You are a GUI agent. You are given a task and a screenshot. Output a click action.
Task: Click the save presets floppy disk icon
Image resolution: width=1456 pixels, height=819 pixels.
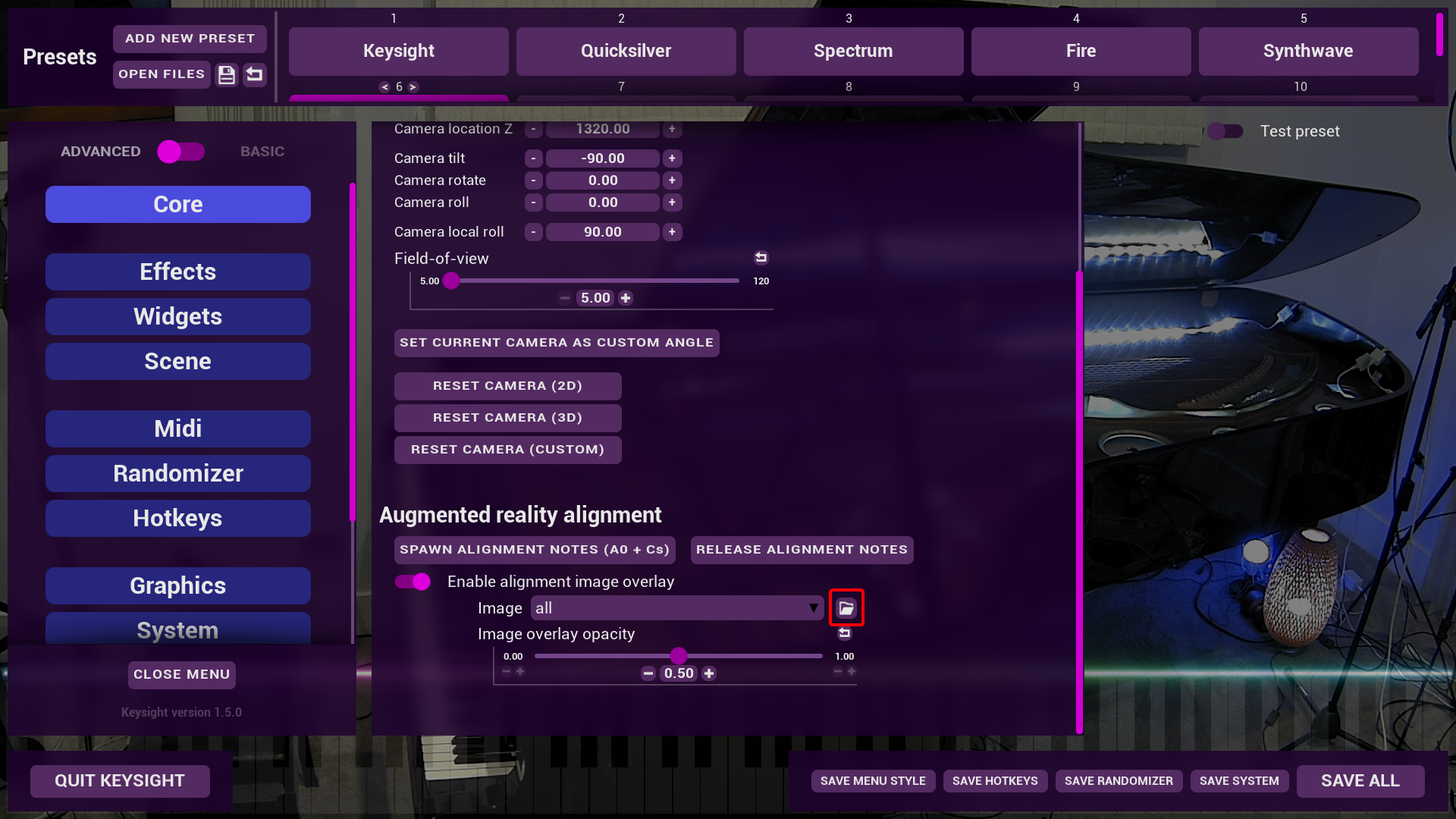[227, 74]
